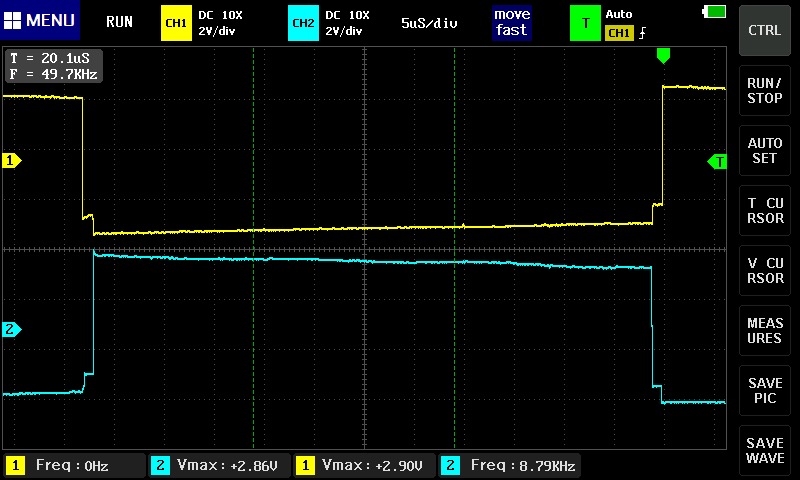Click the green trigger level marker on right edge
The image size is (800, 480).
[x=717, y=161]
